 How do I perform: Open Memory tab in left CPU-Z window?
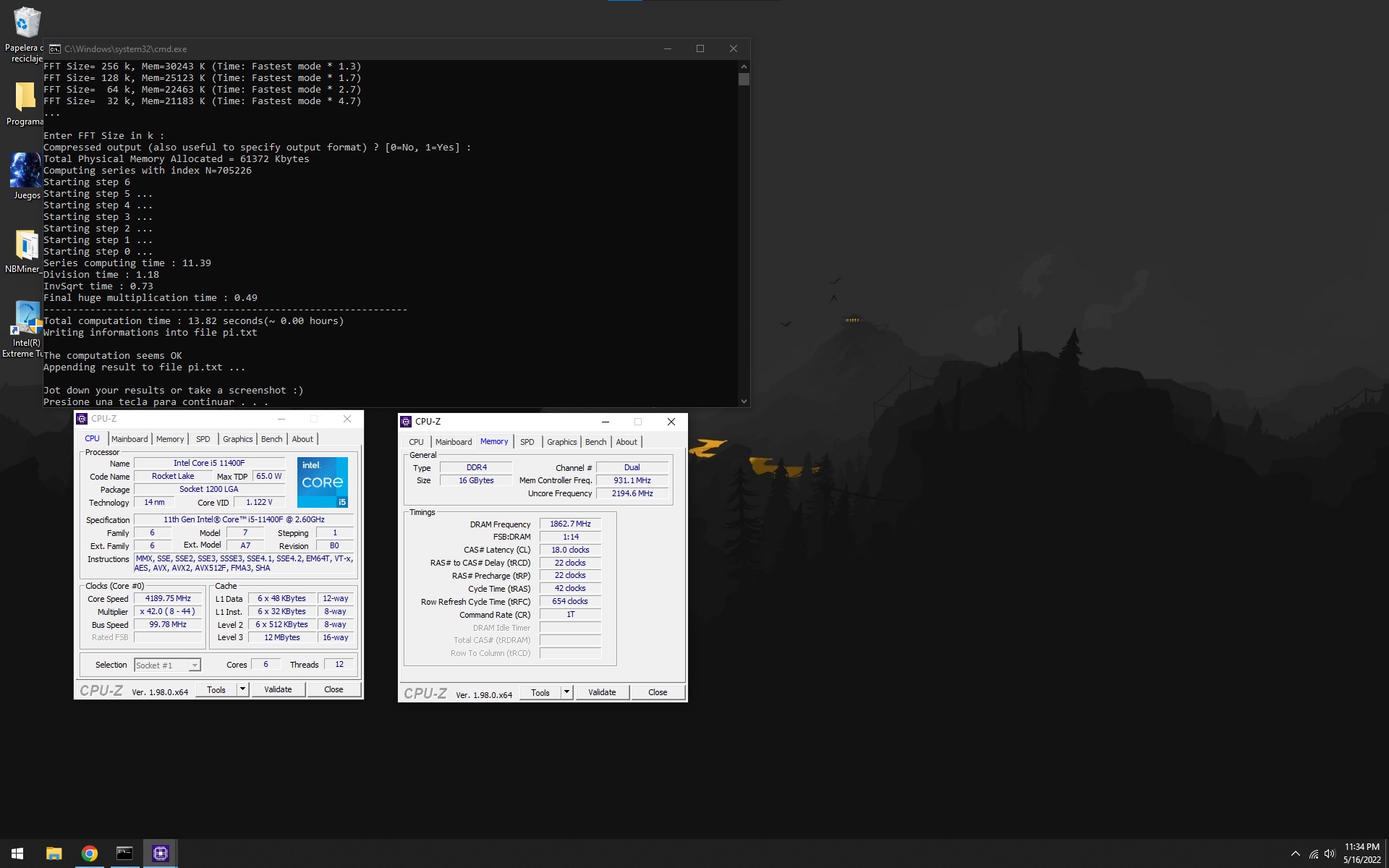[x=170, y=439]
